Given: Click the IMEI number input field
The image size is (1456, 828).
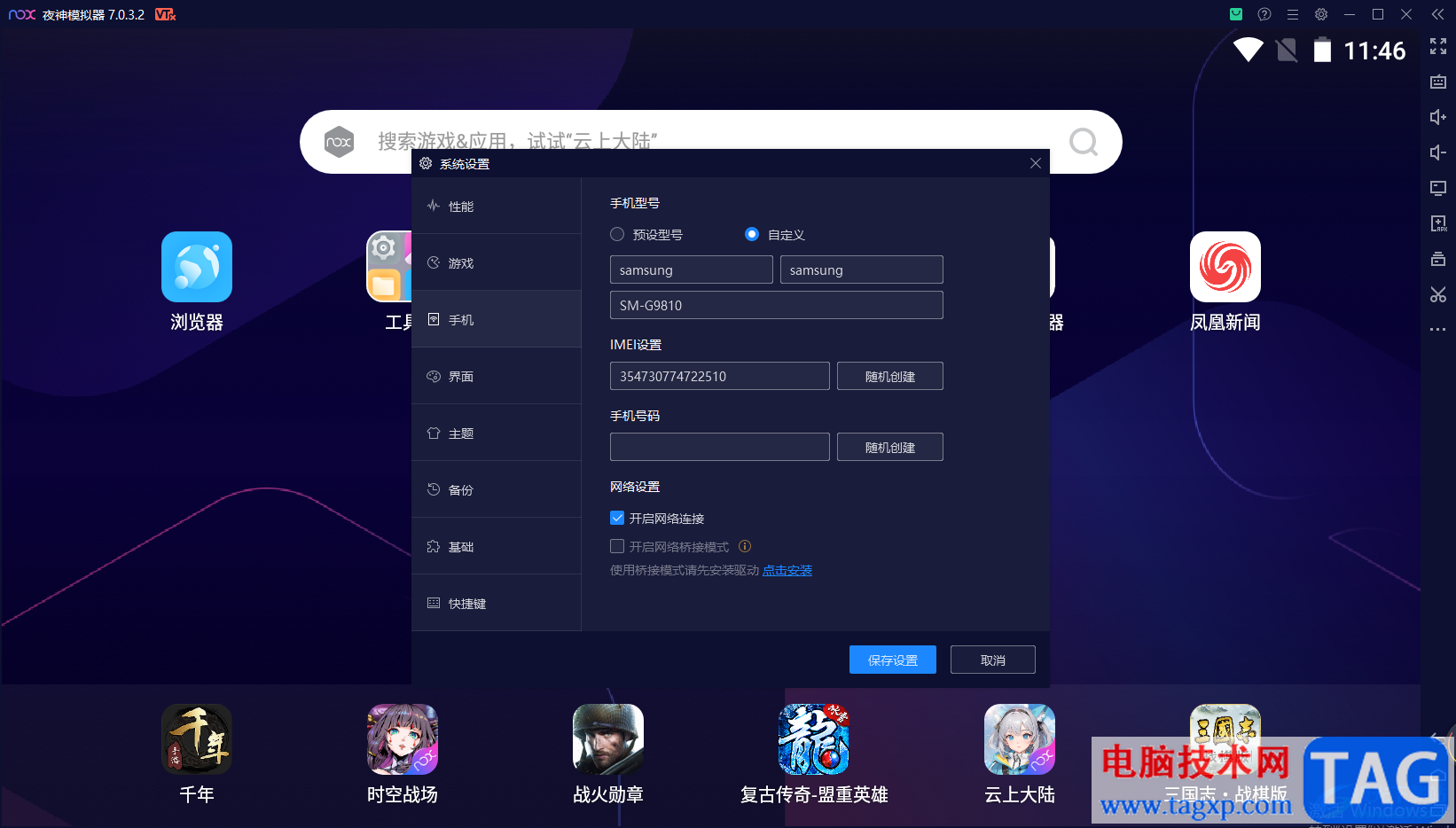Looking at the screenshot, I should pos(720,376).
